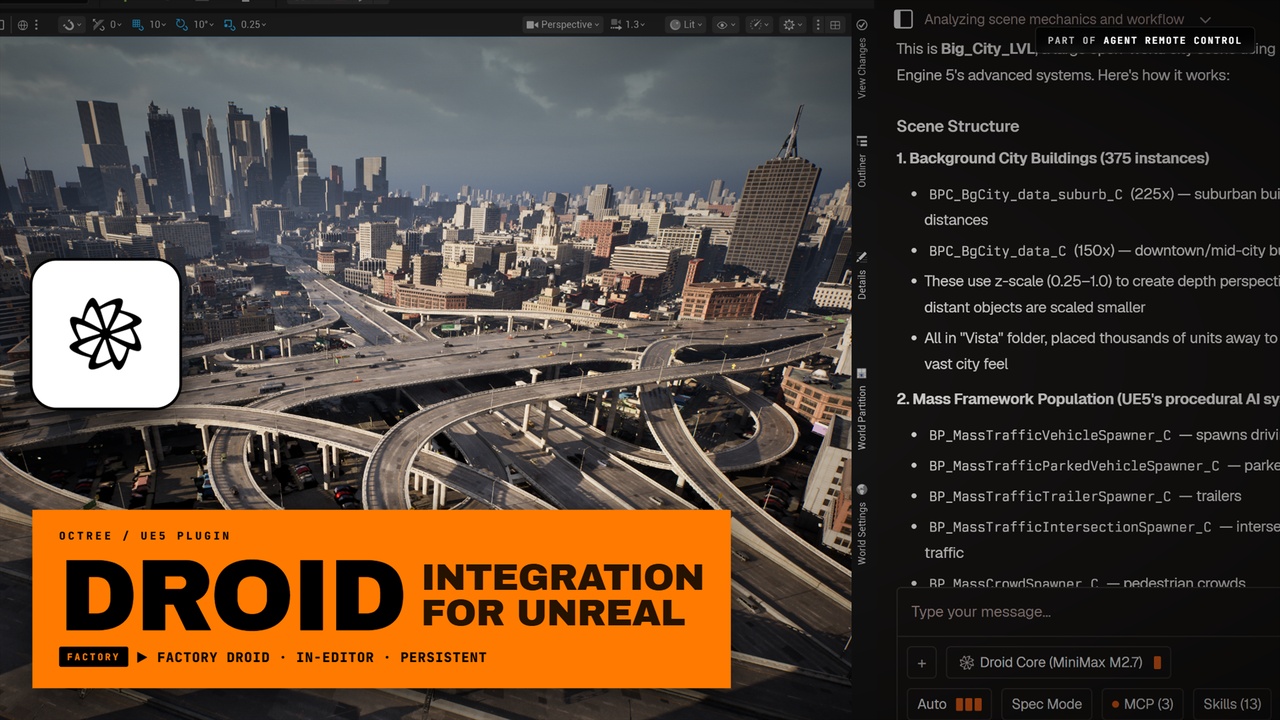Click BPC_BgCity_data_C code text
Viewport: 1280px width, 720px height.
coord(998,251)
